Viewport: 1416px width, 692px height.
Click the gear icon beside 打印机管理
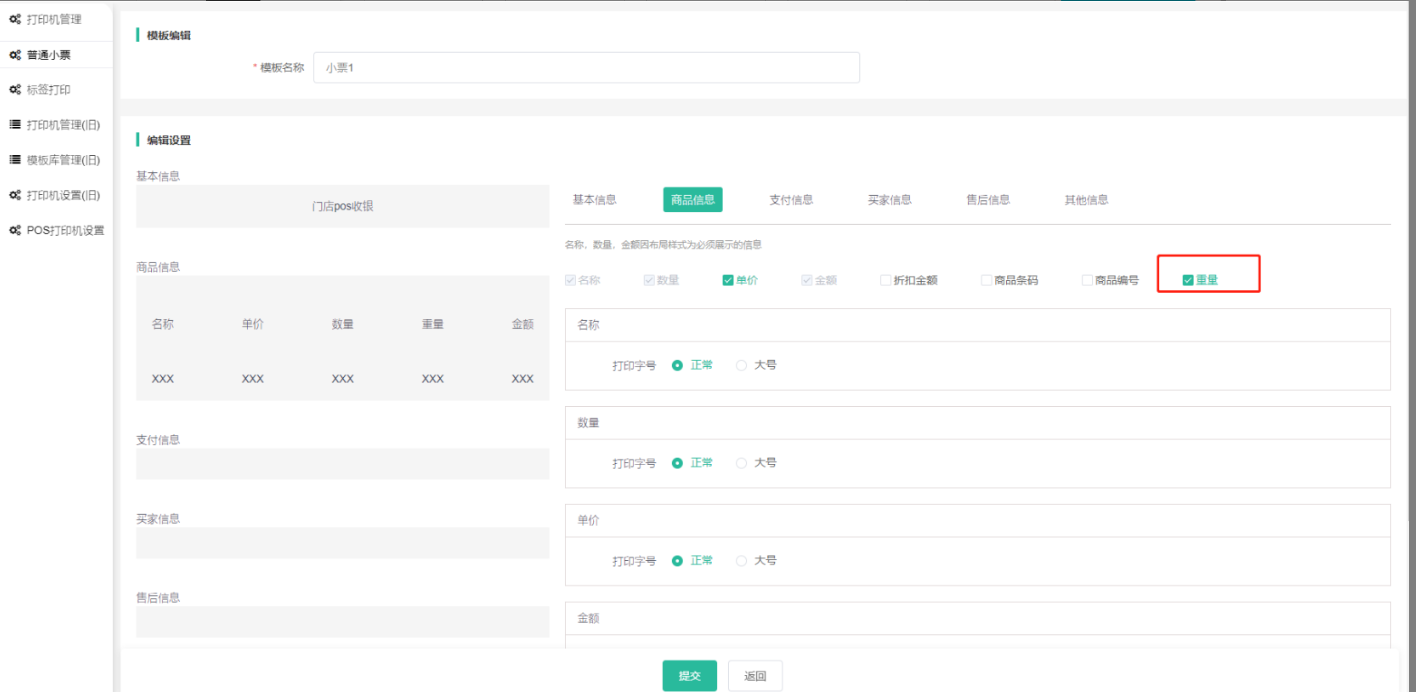coord(15,20)
